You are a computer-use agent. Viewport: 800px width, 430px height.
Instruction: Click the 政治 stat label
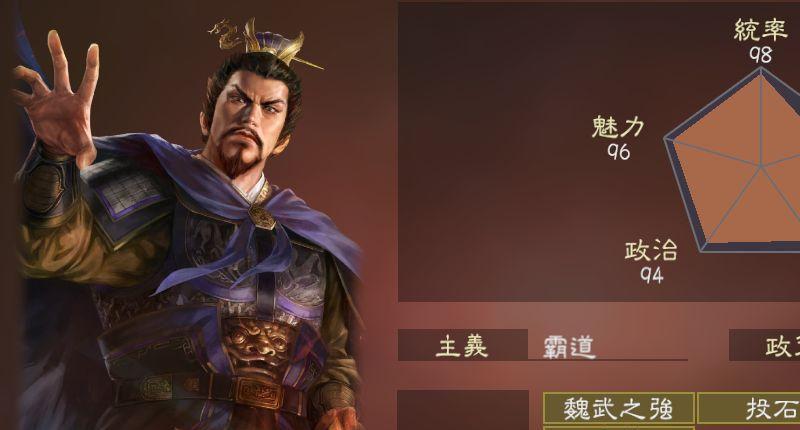coord(651,250)
